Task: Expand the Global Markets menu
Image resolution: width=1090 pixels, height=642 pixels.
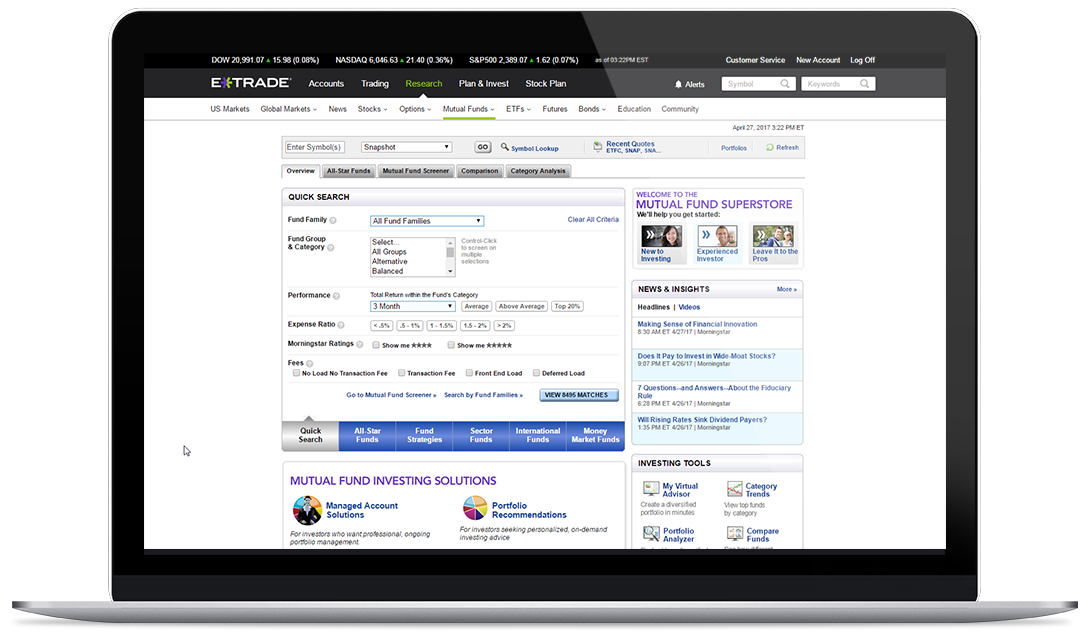Action: (x=288, y=109)
